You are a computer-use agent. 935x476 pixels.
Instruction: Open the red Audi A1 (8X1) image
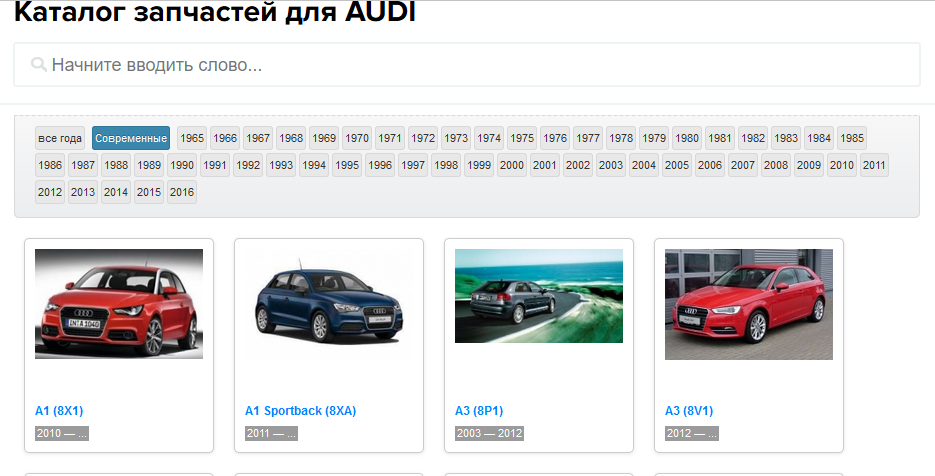[119, 304]
